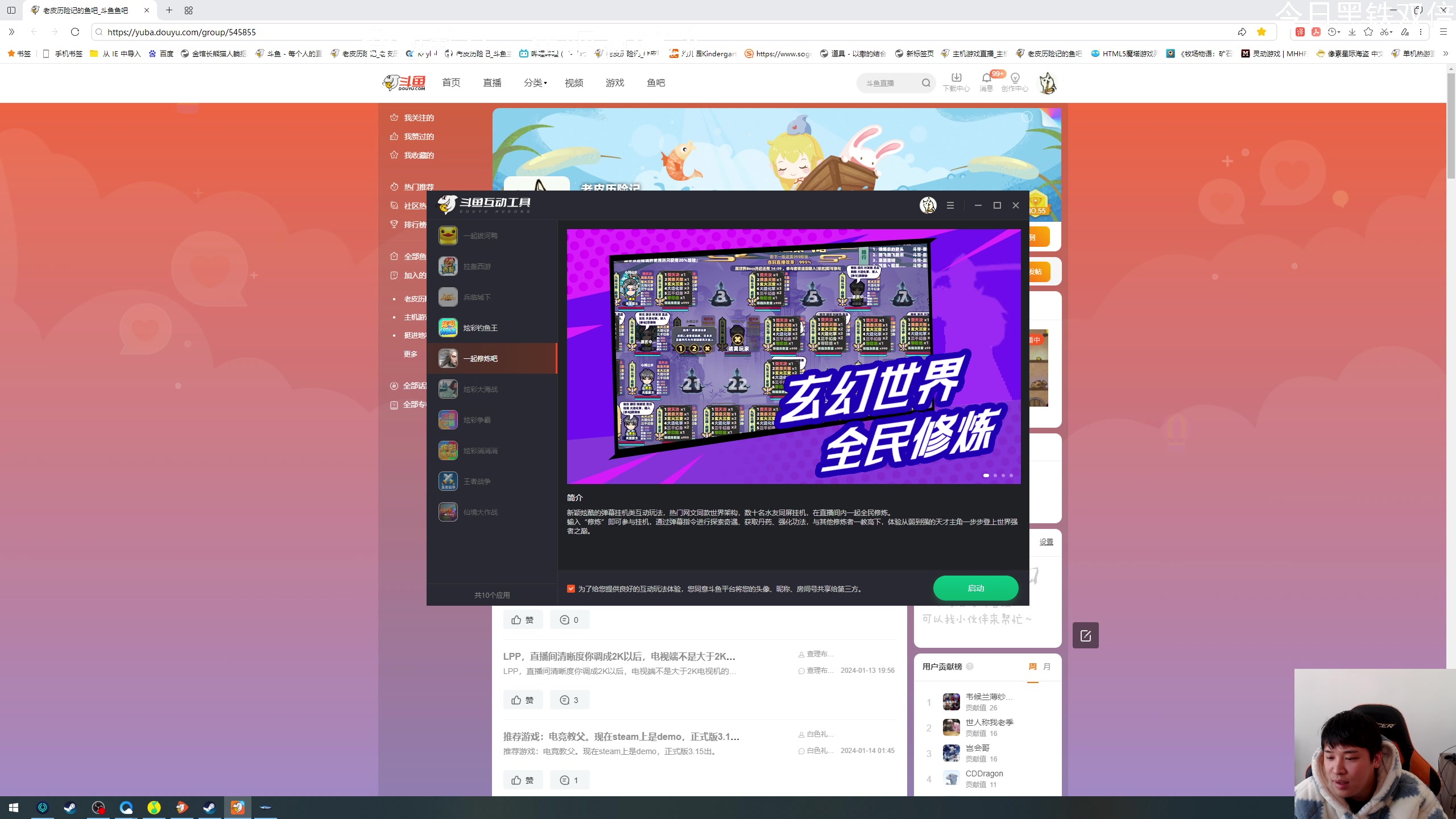Like the LPP 2K清晰度 post
This screenshot has width=1456, height=819.
[523, 700]
